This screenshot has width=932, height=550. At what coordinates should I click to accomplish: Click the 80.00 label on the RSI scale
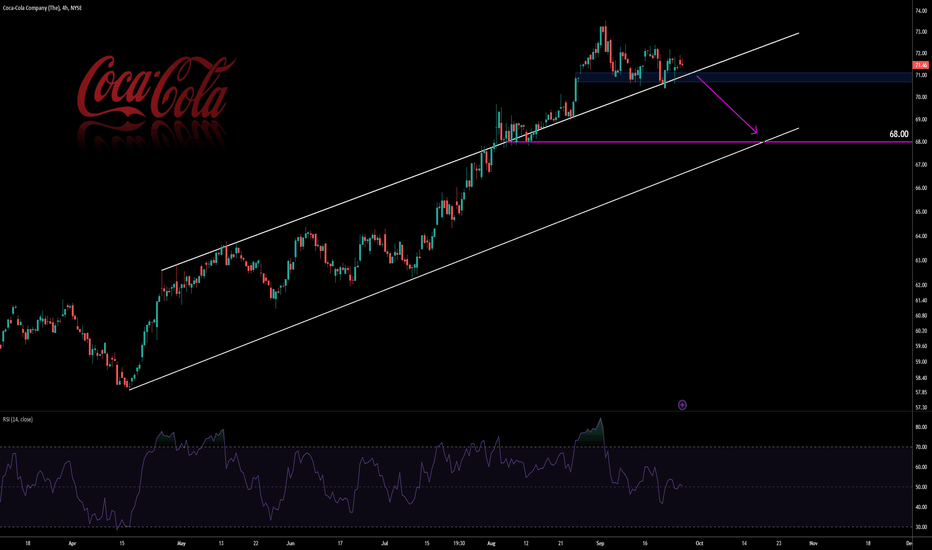click(x=921, y=428)
